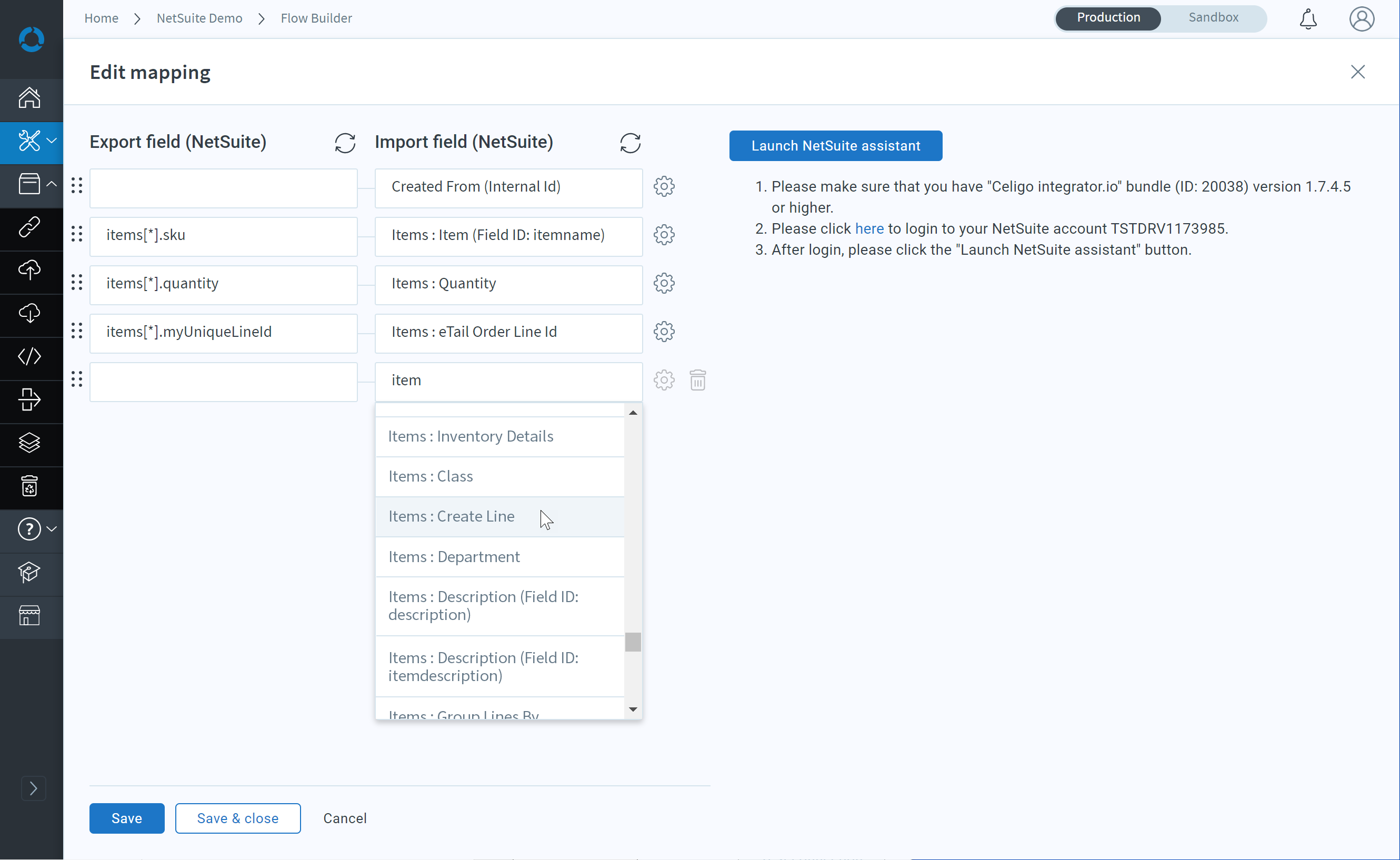Expand the Tools menu chevron in sidebar
Viewport: 1400px width, 860px height.
pos(52,141)
